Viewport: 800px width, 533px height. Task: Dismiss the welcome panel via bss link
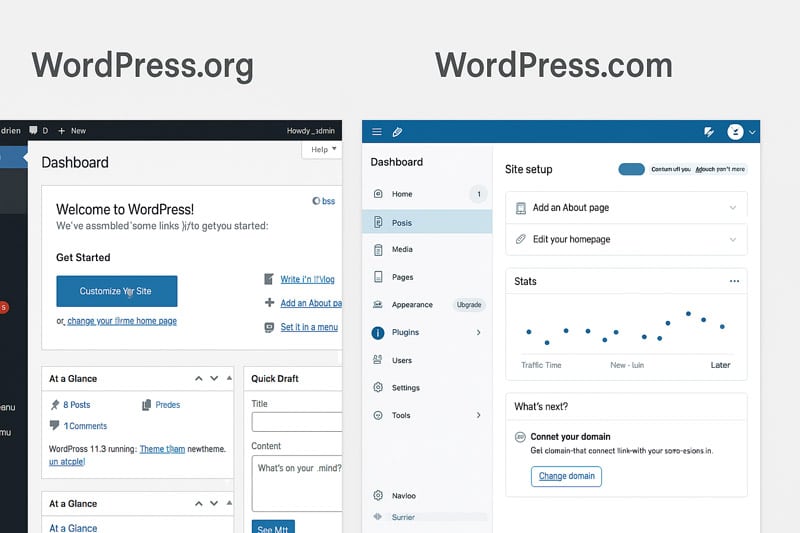click(x=323, y=201)
